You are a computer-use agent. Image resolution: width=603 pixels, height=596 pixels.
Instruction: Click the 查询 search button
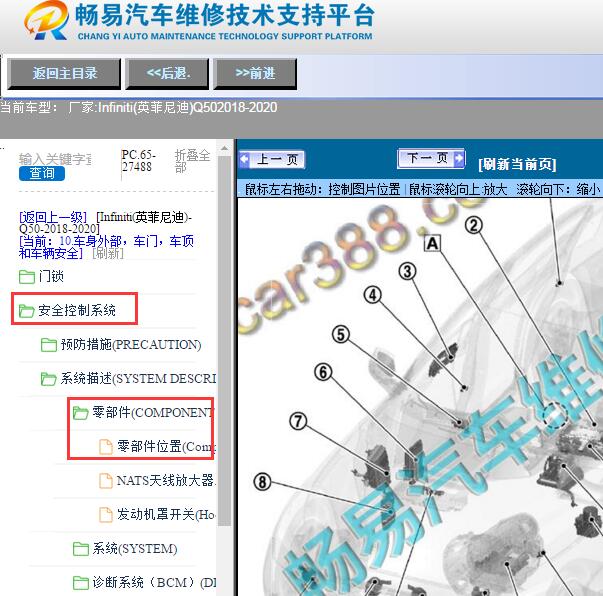pyautogui.click(x=42, y=173)
